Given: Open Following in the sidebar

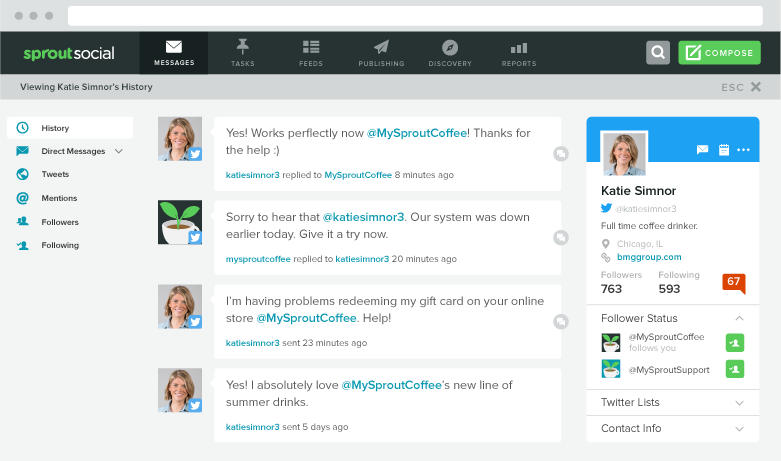Looking at the screenshot, I should [x=60, y=245].
